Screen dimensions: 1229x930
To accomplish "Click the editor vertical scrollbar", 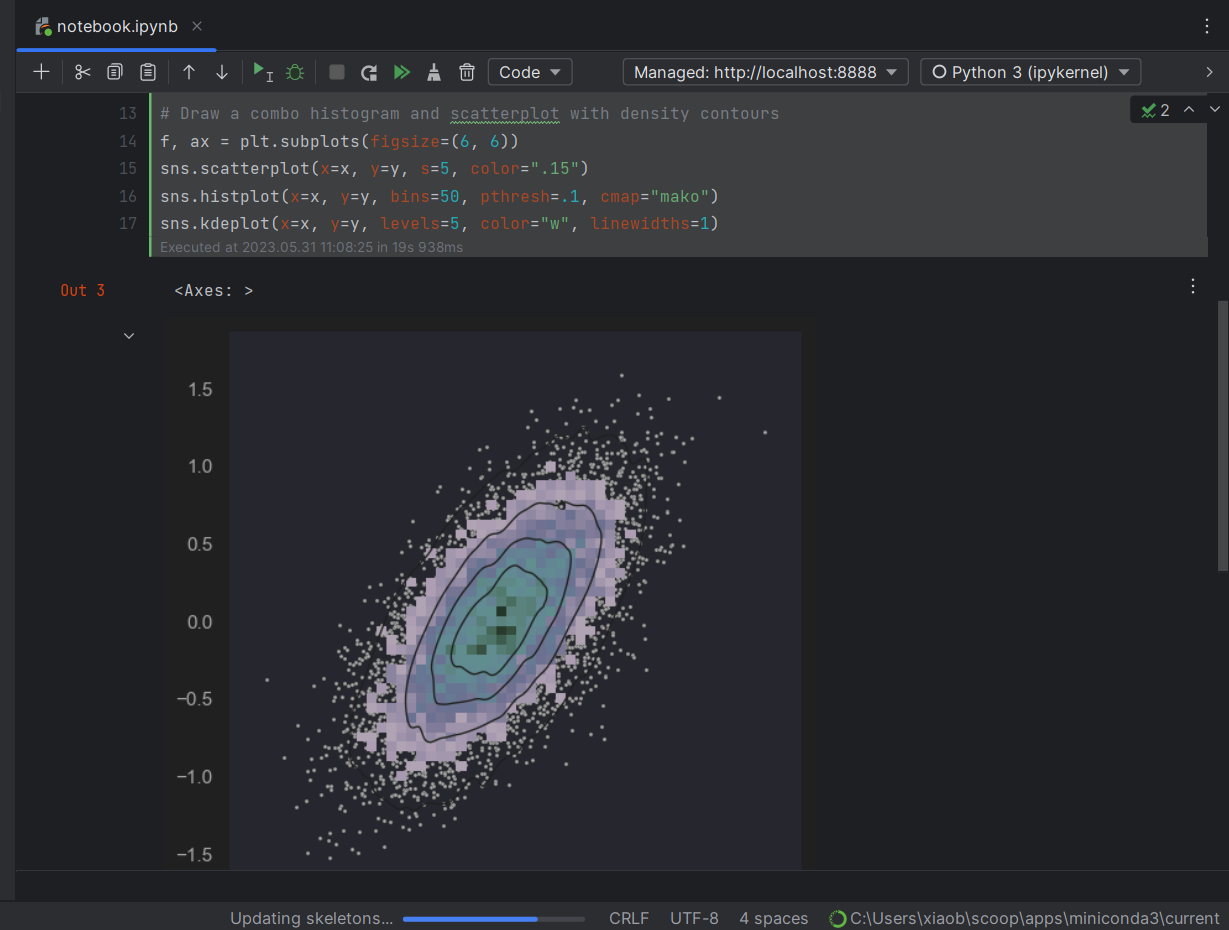I will (x=1222, y=435).
